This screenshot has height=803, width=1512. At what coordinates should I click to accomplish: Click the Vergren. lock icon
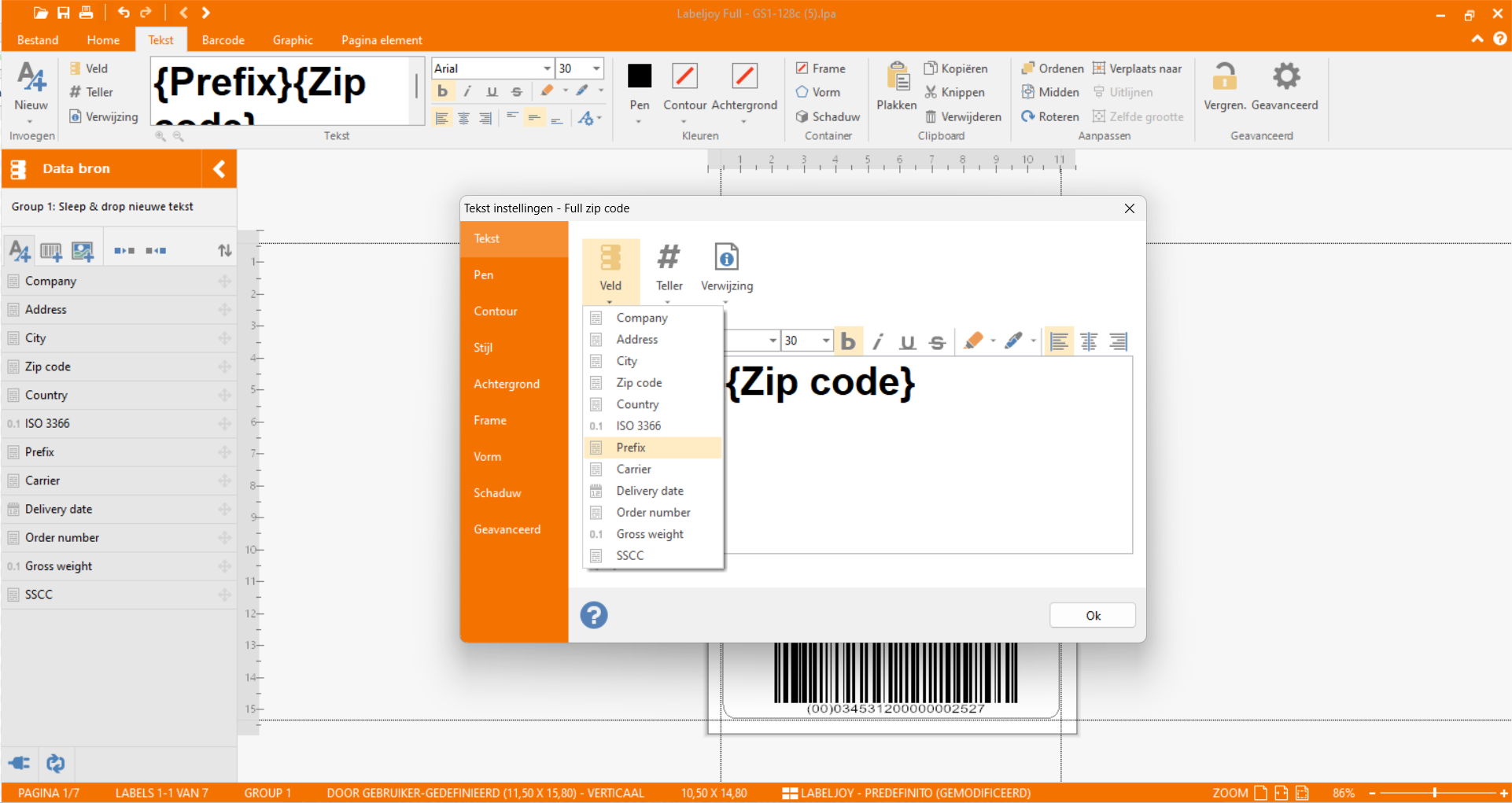(1224, 76)
